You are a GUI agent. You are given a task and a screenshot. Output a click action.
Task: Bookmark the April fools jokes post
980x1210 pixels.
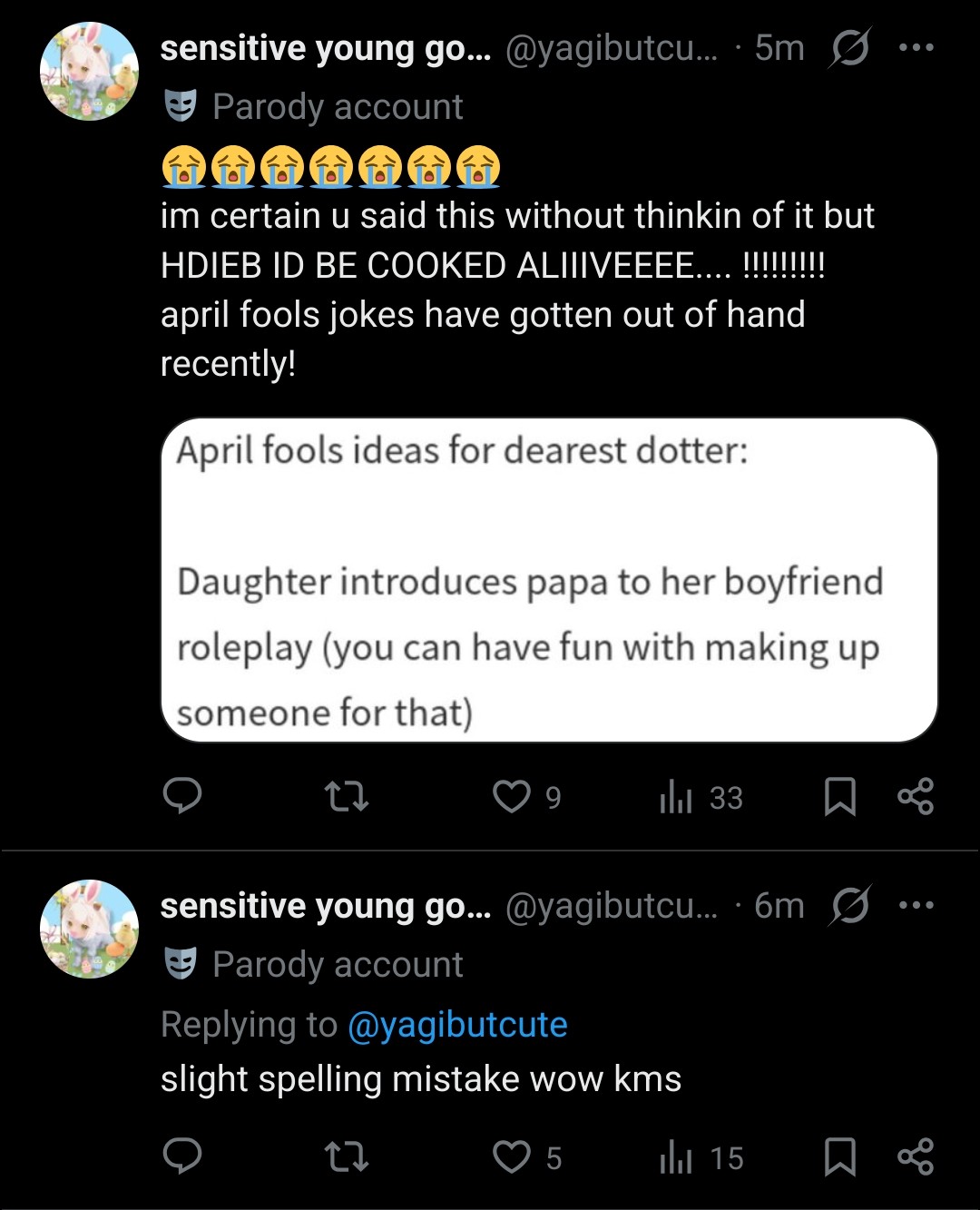(x=839, y=796)
